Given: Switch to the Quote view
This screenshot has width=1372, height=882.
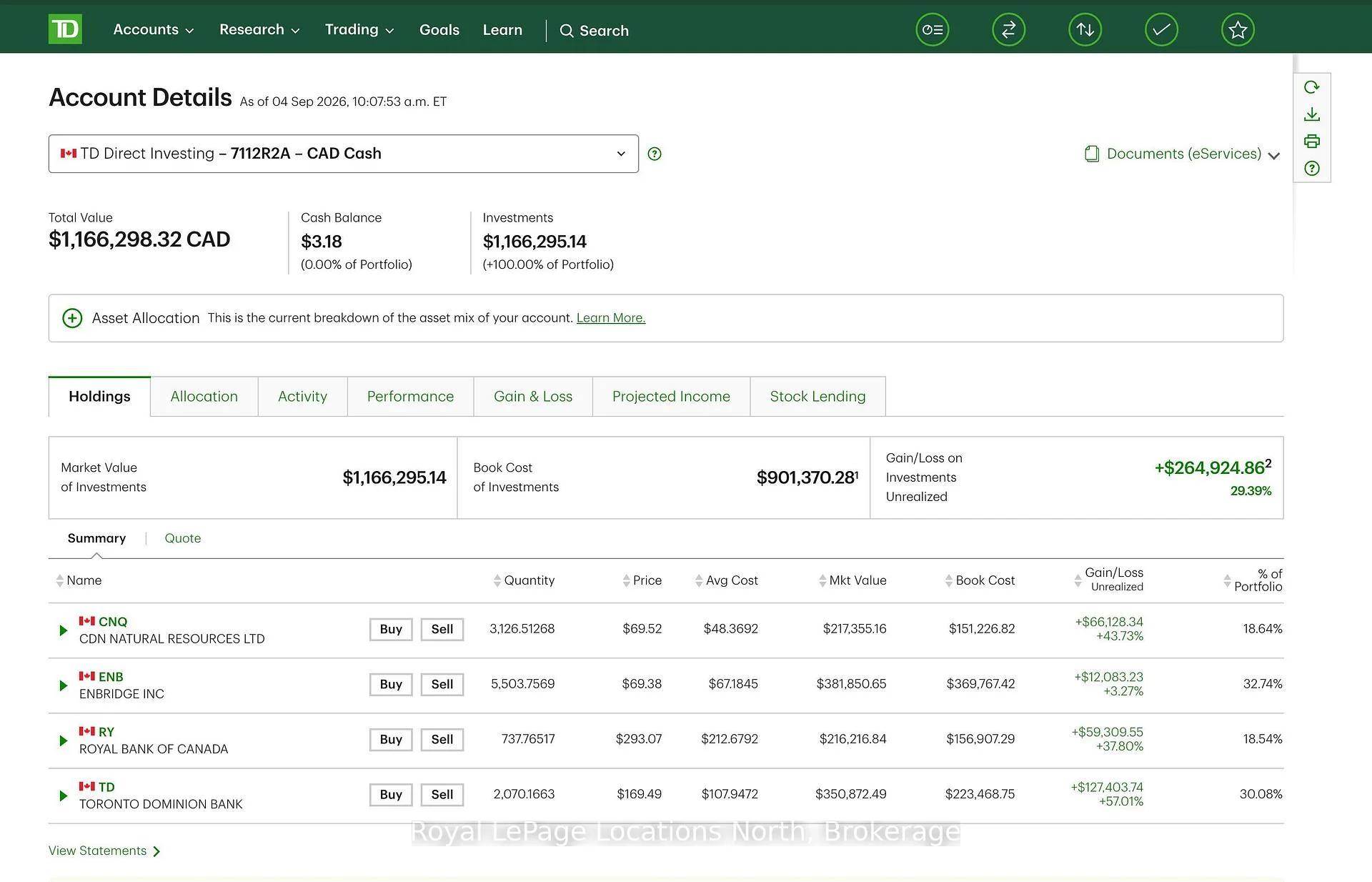Looking at the screenshot, I should [183, 538].
